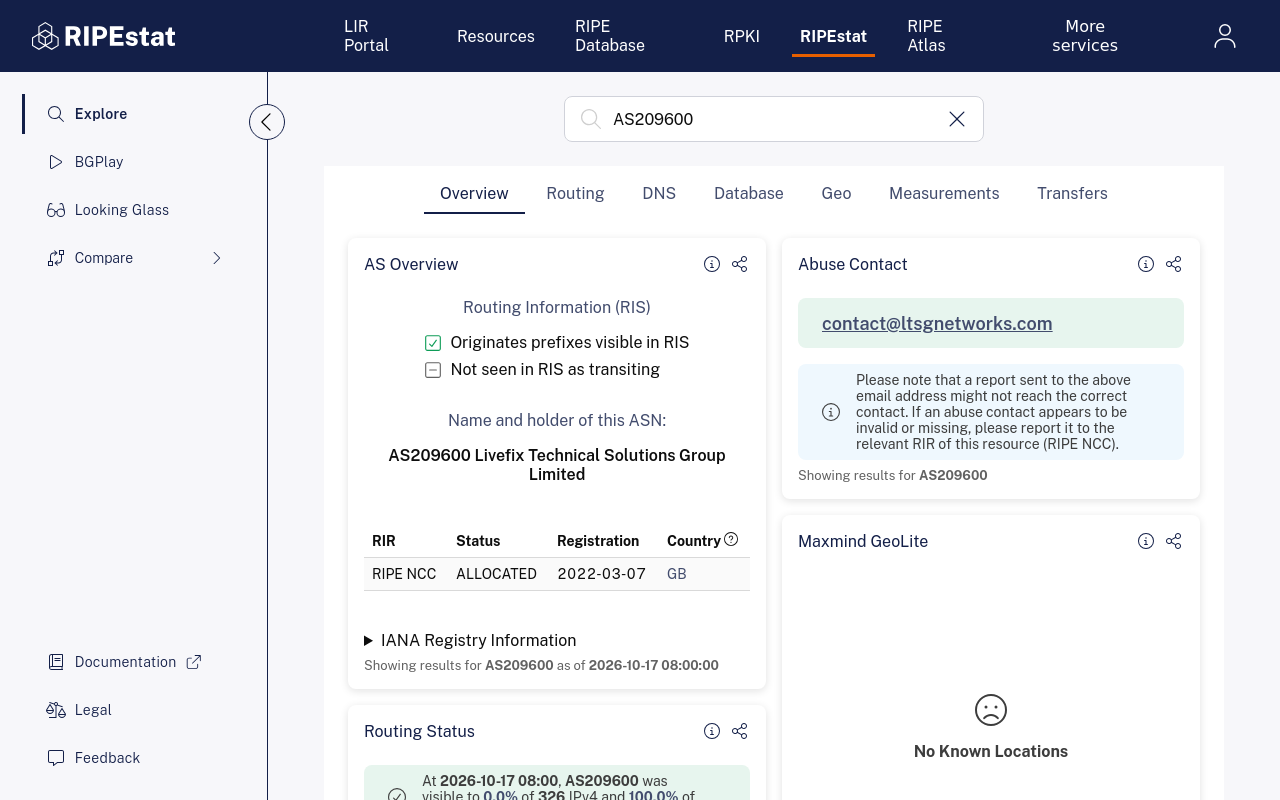Show info for the Routing Status widget
Screen dimensions: 1280x800
coord(712,731)
